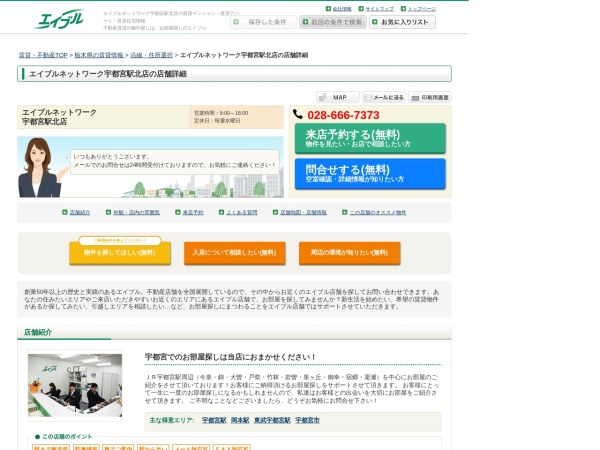Click 周辺の環境が知りたい(無料) button
This screenshot has width=600, height=450.
[349, 253]
